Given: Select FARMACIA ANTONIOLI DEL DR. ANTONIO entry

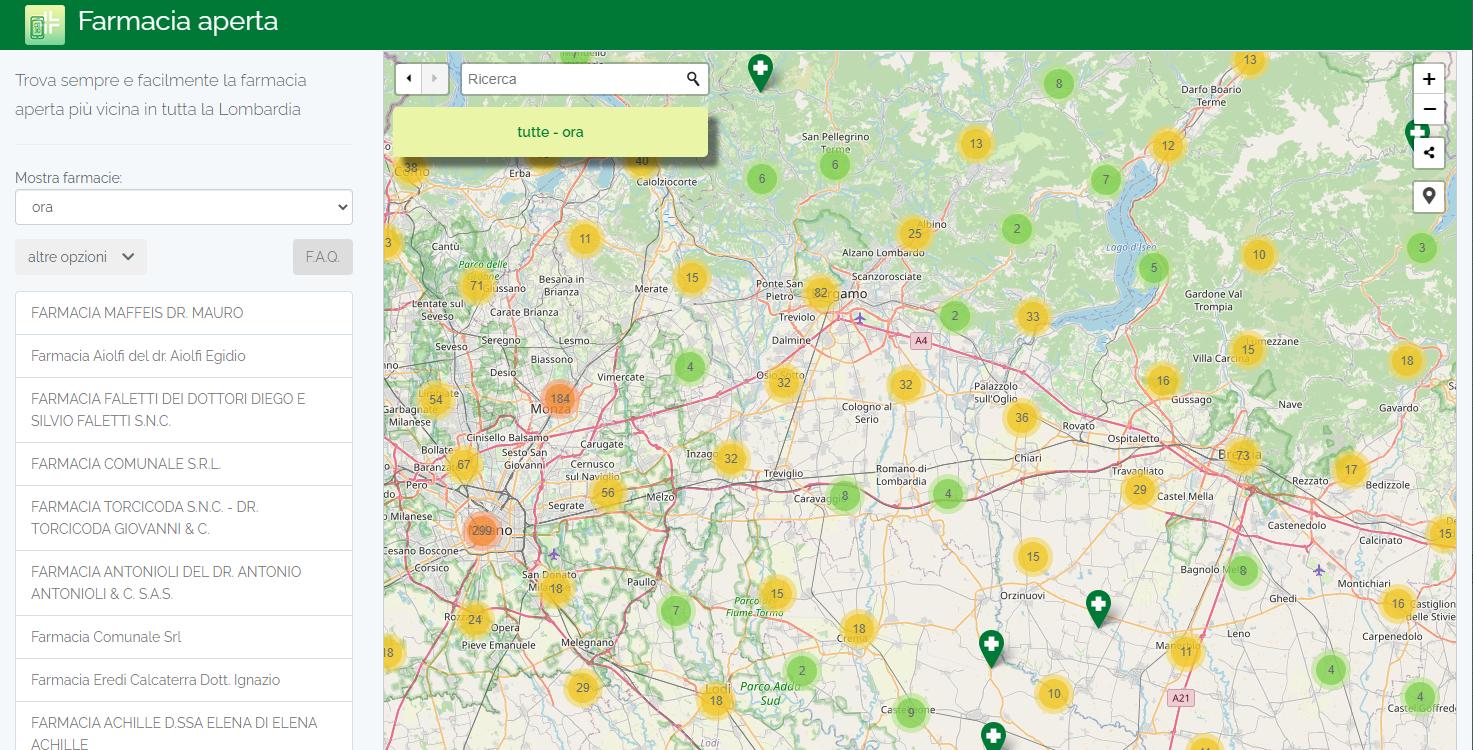Looking at the screenshot, I should coord(184,583).
